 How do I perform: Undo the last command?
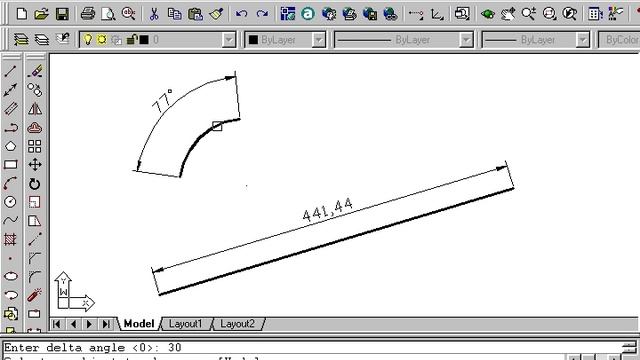[x=241, y=14]
